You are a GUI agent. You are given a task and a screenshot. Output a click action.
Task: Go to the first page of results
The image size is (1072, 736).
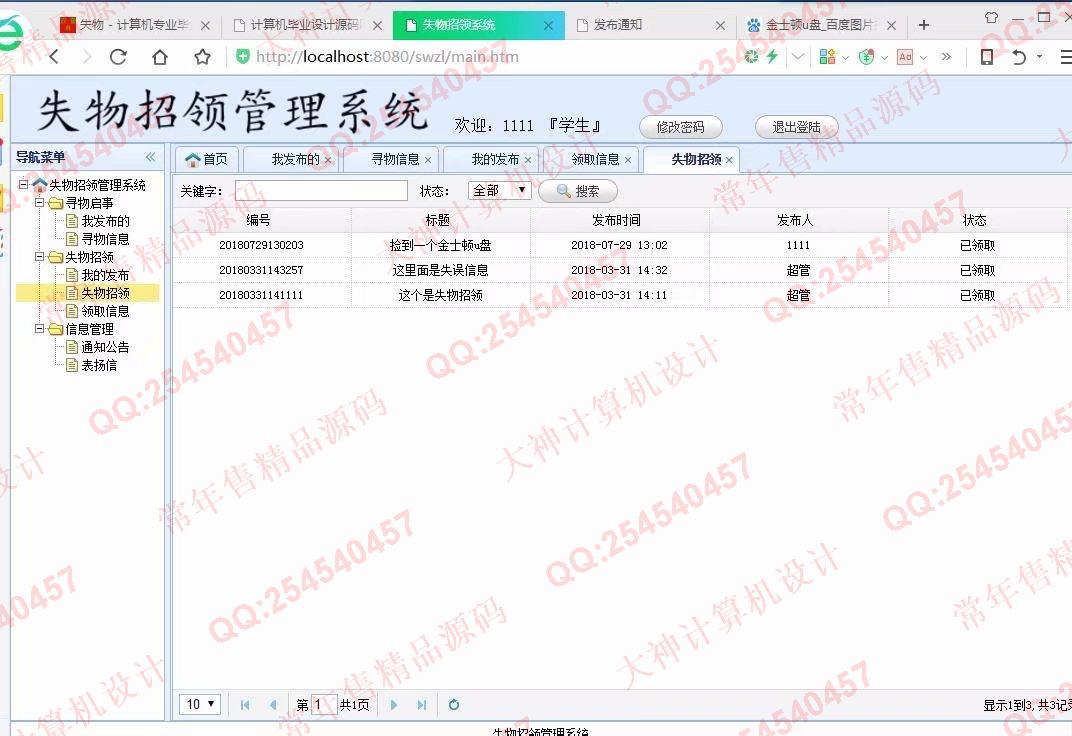[x=245, y=705]
